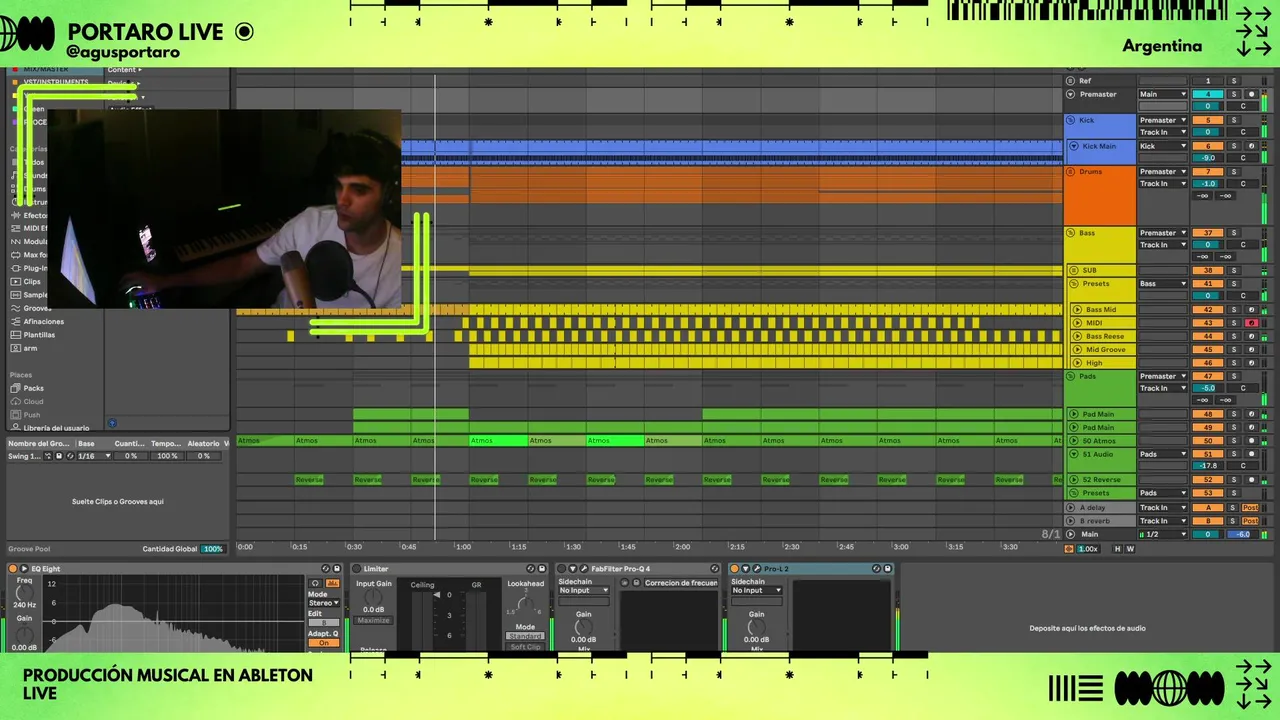Open Pro-L 2 plugin window wrench
Viewport: 1280px width, 720px height.
point(757,569)
